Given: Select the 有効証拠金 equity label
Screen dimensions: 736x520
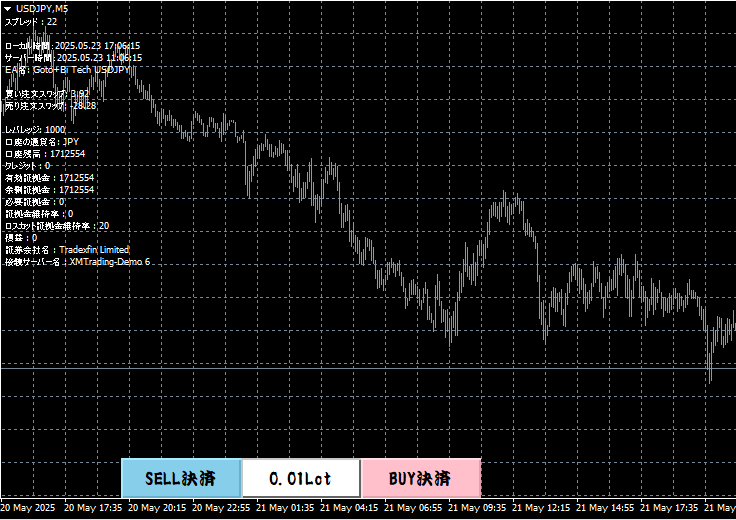Looking at the screenshot, I should point(50,177).
